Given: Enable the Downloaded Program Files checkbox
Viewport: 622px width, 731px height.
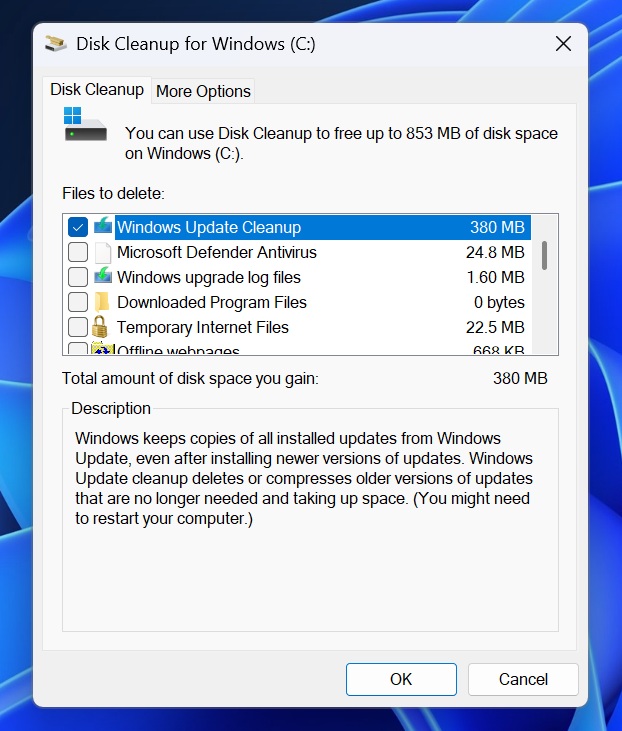Looking at the screenshot, I should point(78,302).
